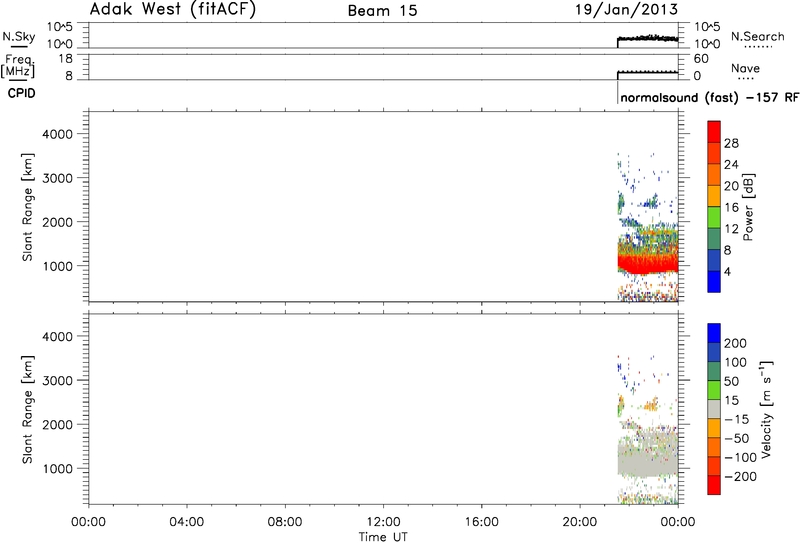Click the 20:00 time tick label
This screenshot has height=543, width=800.
pos(580,522)
